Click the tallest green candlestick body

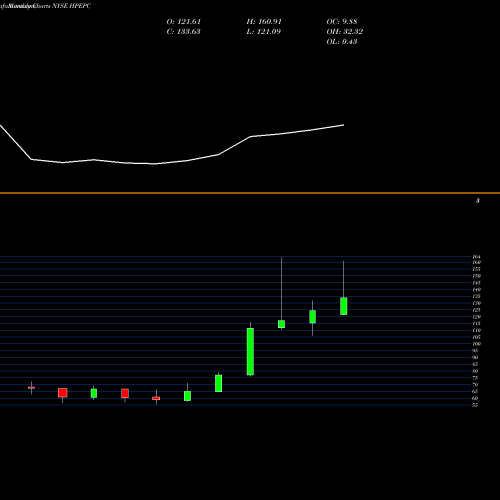250,352
